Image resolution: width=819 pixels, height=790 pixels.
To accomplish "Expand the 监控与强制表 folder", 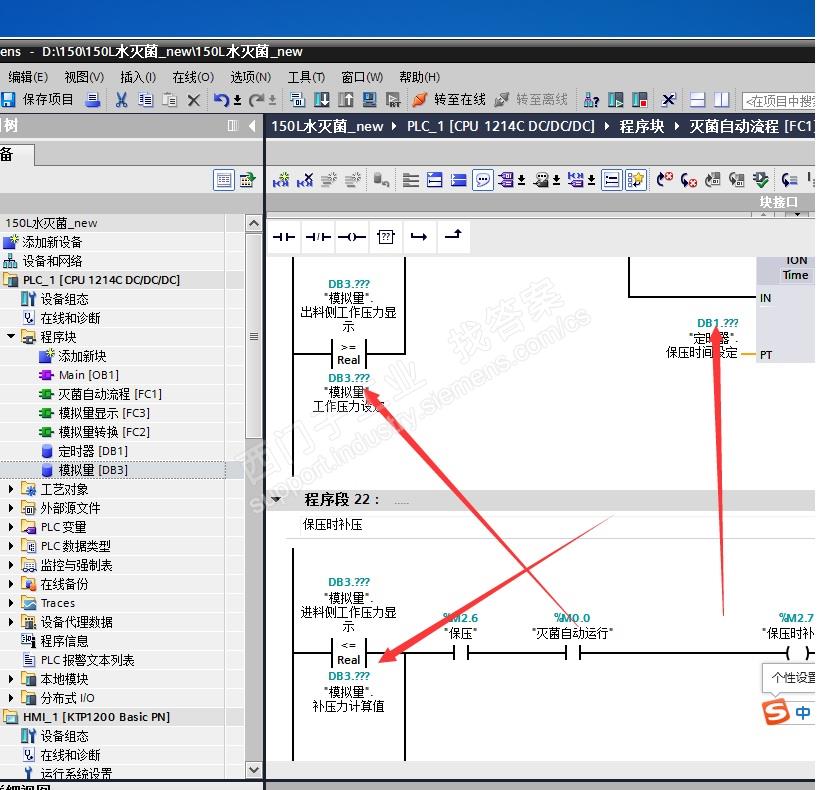I will coord(10,565).
